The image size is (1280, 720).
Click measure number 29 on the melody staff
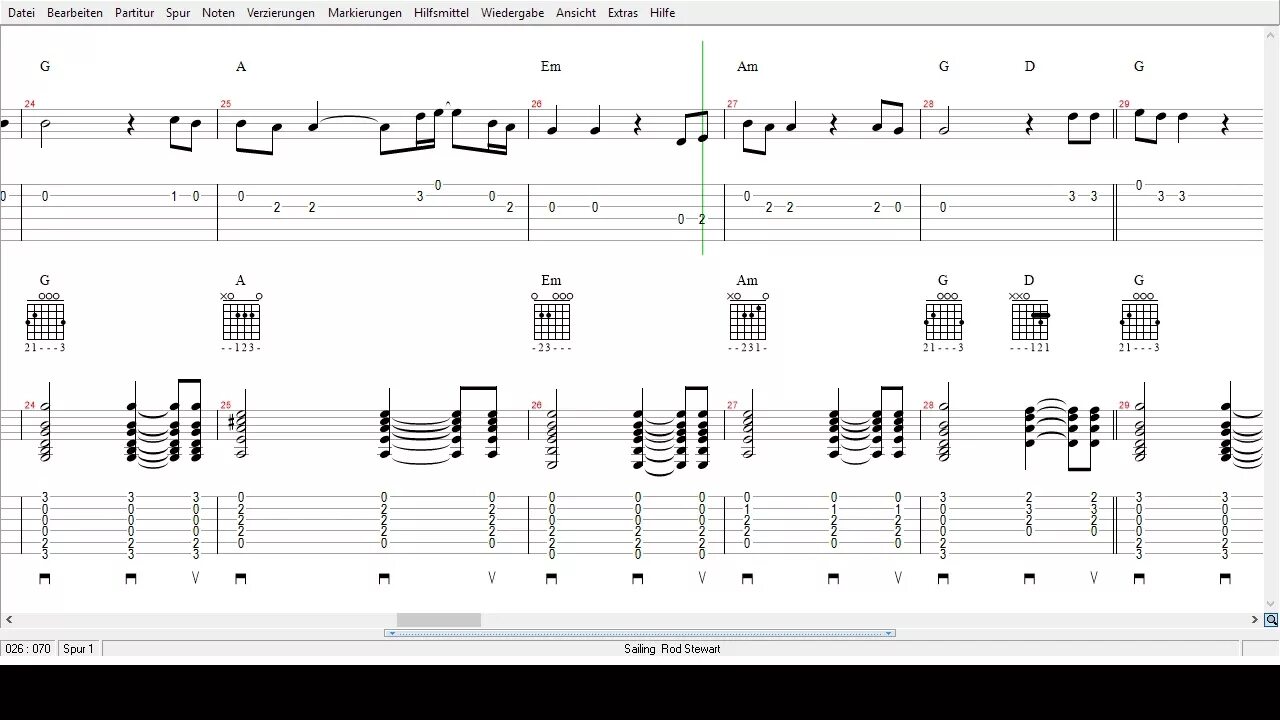pyautogui.click(x=1125, y=104)
